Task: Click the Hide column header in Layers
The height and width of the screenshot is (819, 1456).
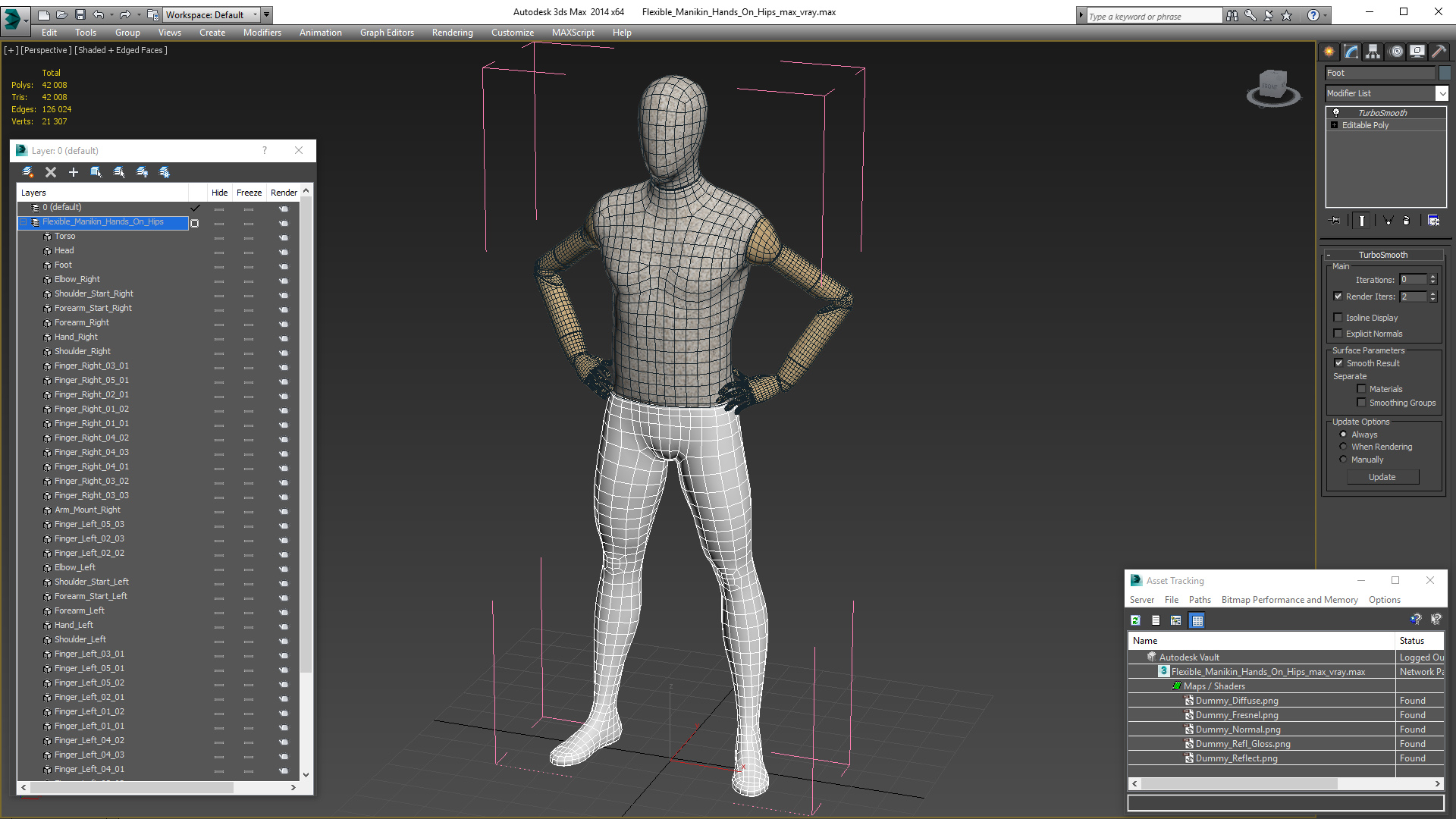Action: pyautogui.click(x=219, y=193)
